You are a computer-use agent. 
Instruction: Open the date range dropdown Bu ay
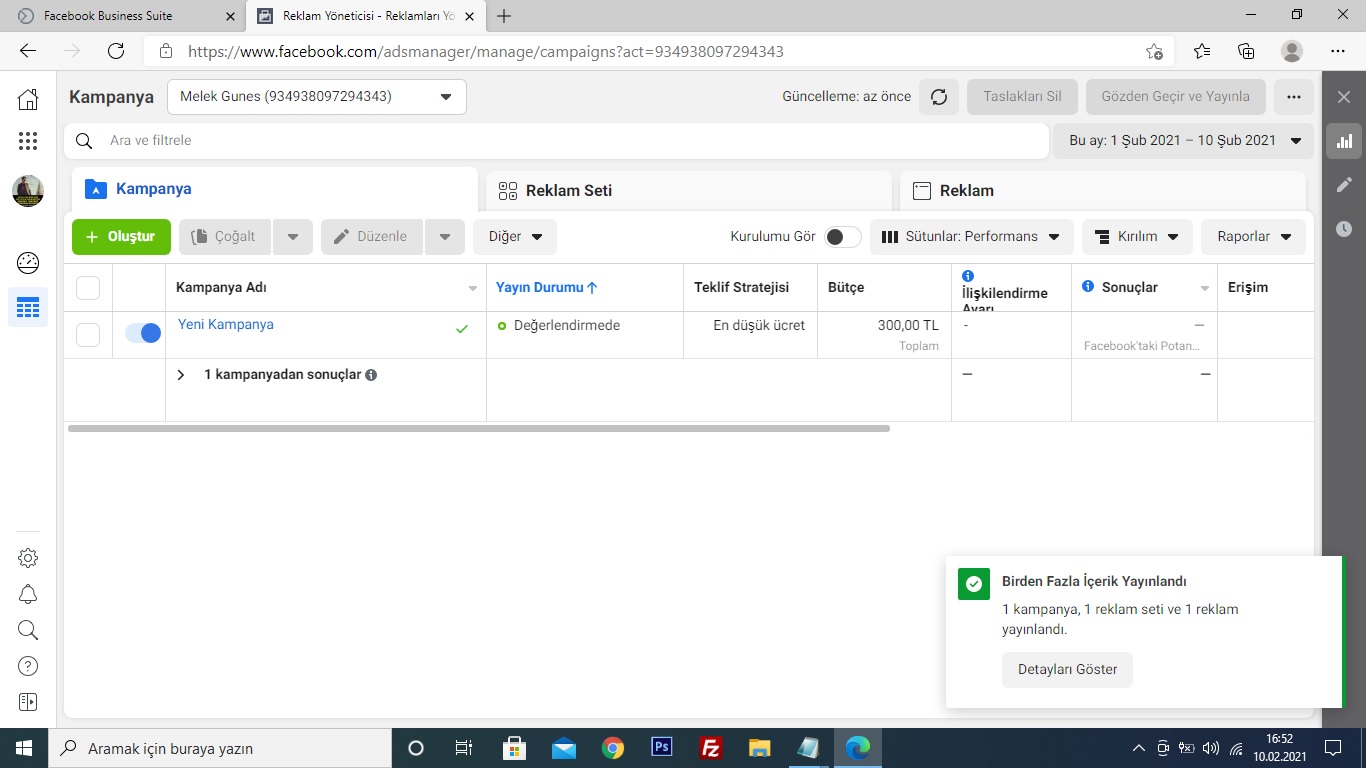1184,141
